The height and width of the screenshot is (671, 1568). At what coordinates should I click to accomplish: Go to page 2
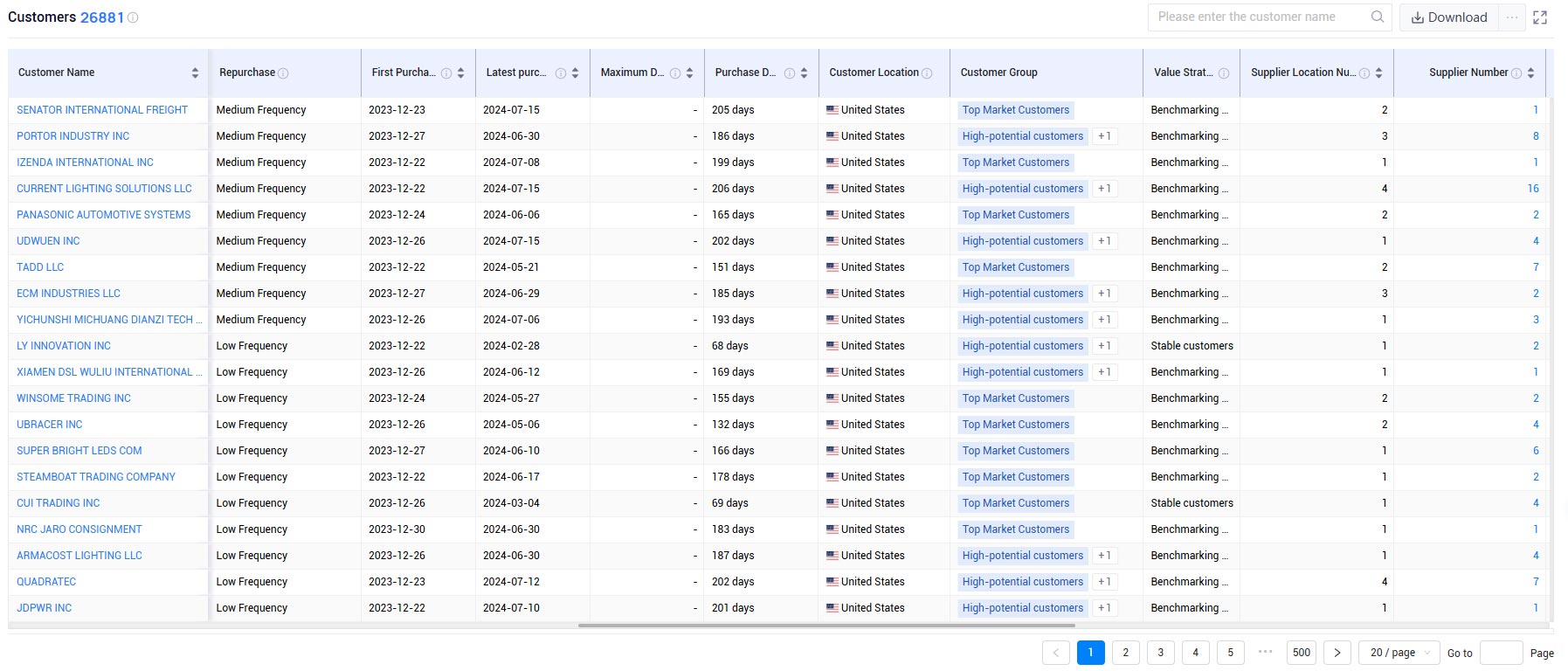coord(1126,653)
